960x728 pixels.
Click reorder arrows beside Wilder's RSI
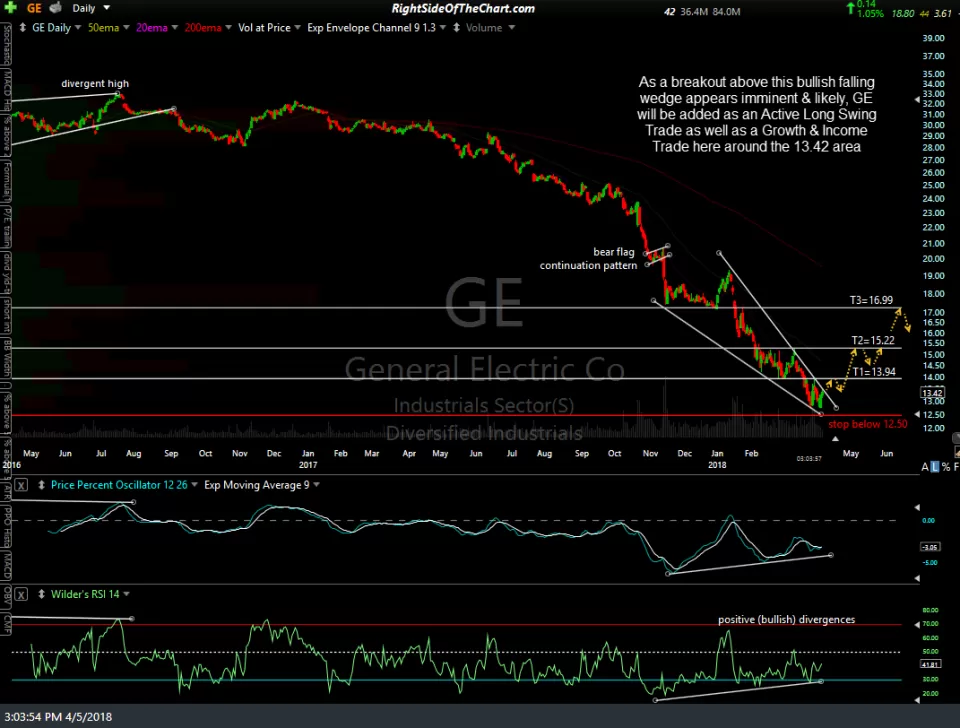[42, 594]
